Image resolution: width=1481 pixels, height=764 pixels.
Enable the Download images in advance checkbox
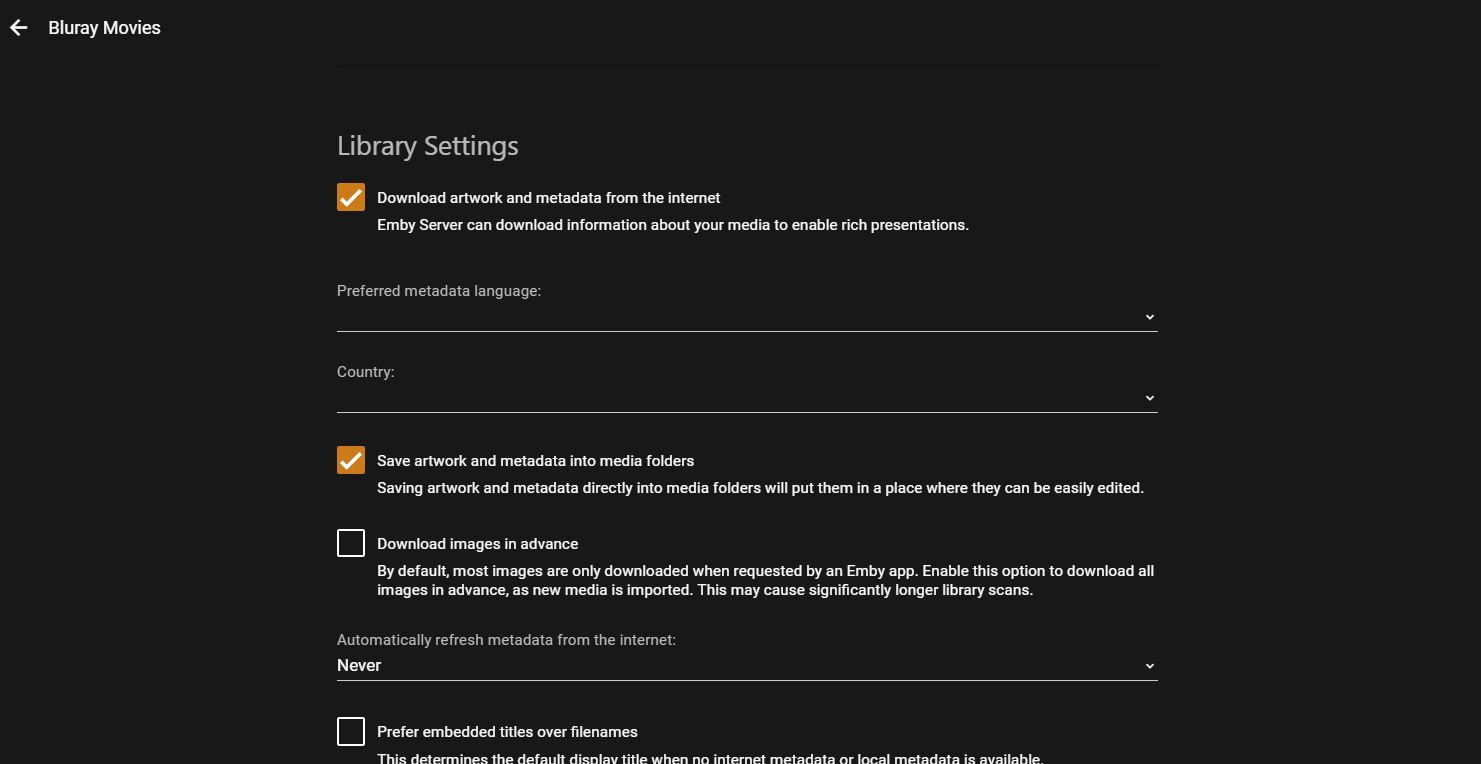click(351, 543)
